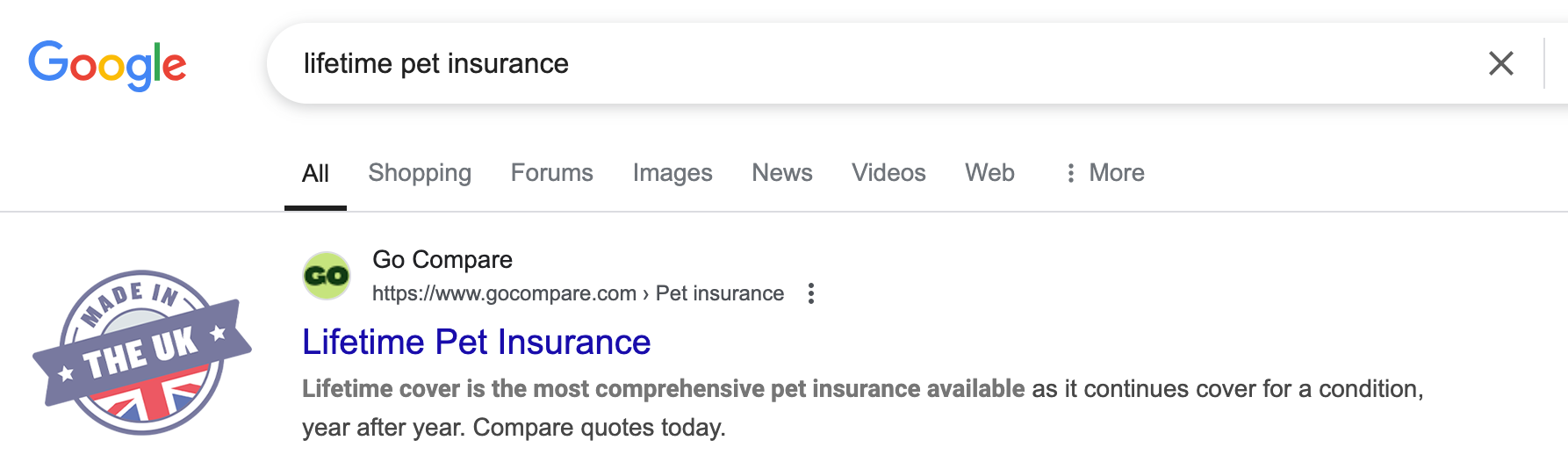This screenshot has height=462, width=1568.
Task: Switch to the News tab
Action: pyautogui.click(x=781, y=173)
